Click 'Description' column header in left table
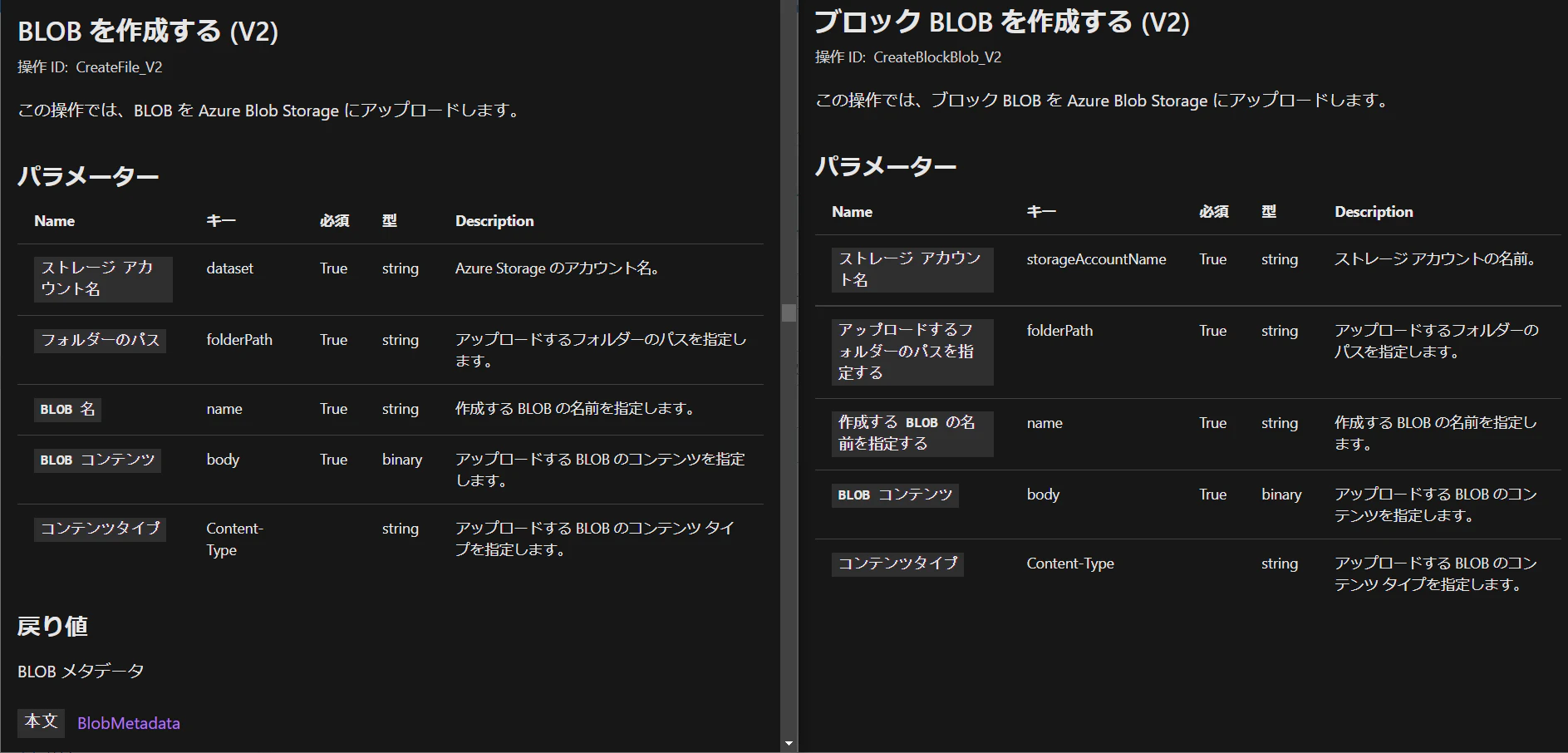 click(494, 221)
